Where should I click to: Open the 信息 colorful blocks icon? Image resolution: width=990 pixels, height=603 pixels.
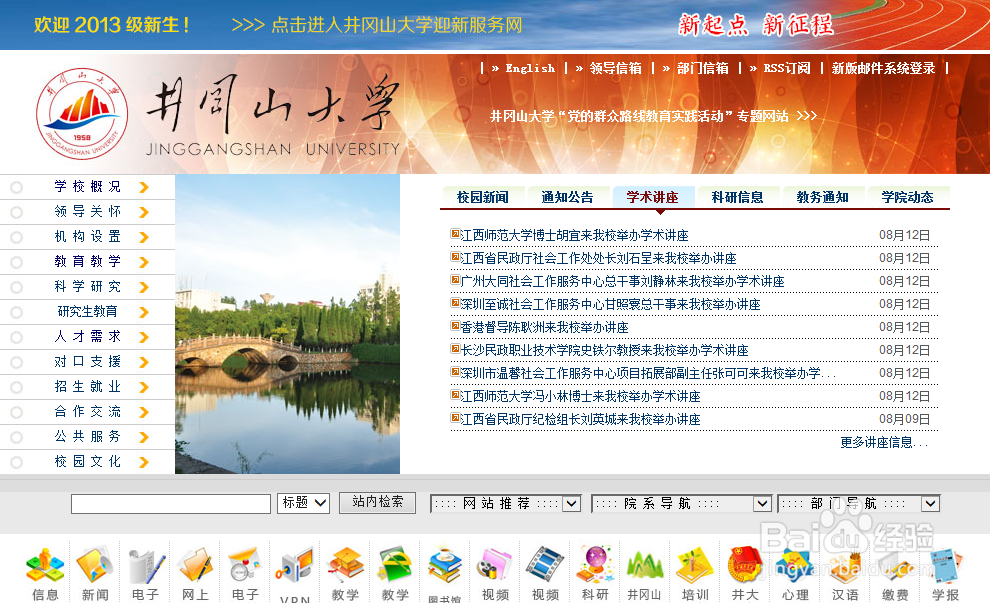(x=45, y=565)
